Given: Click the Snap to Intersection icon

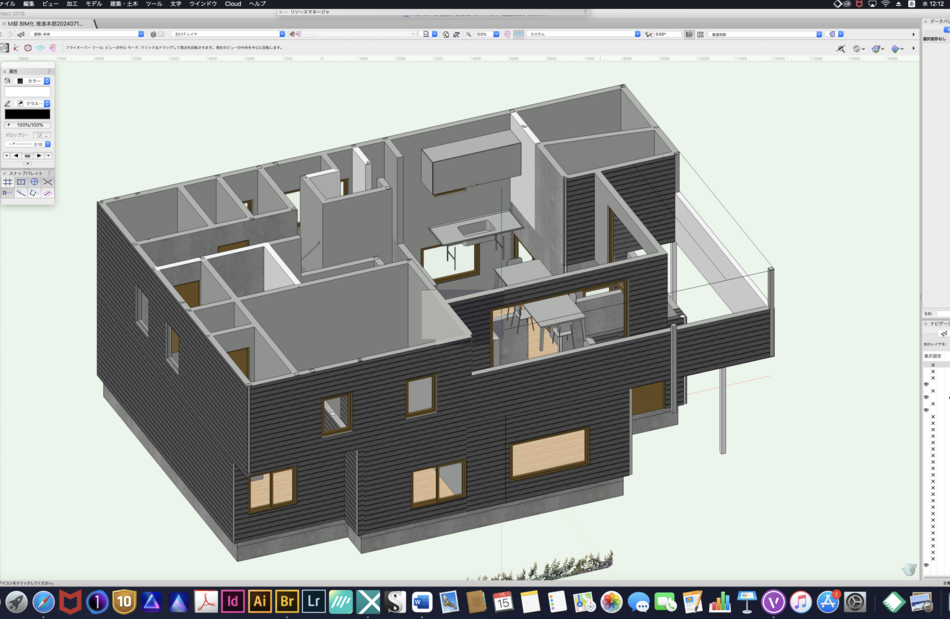Looking at the screenshot, I should (47, 182).
